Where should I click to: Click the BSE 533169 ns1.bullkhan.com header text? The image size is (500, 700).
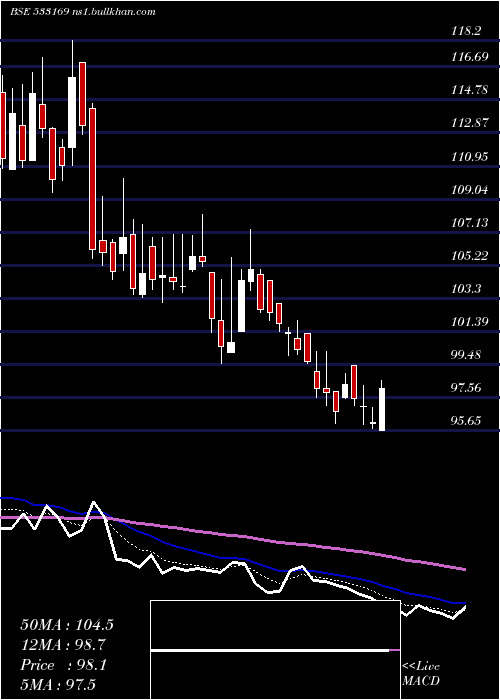pyautogui.click(x=83, y=12)
